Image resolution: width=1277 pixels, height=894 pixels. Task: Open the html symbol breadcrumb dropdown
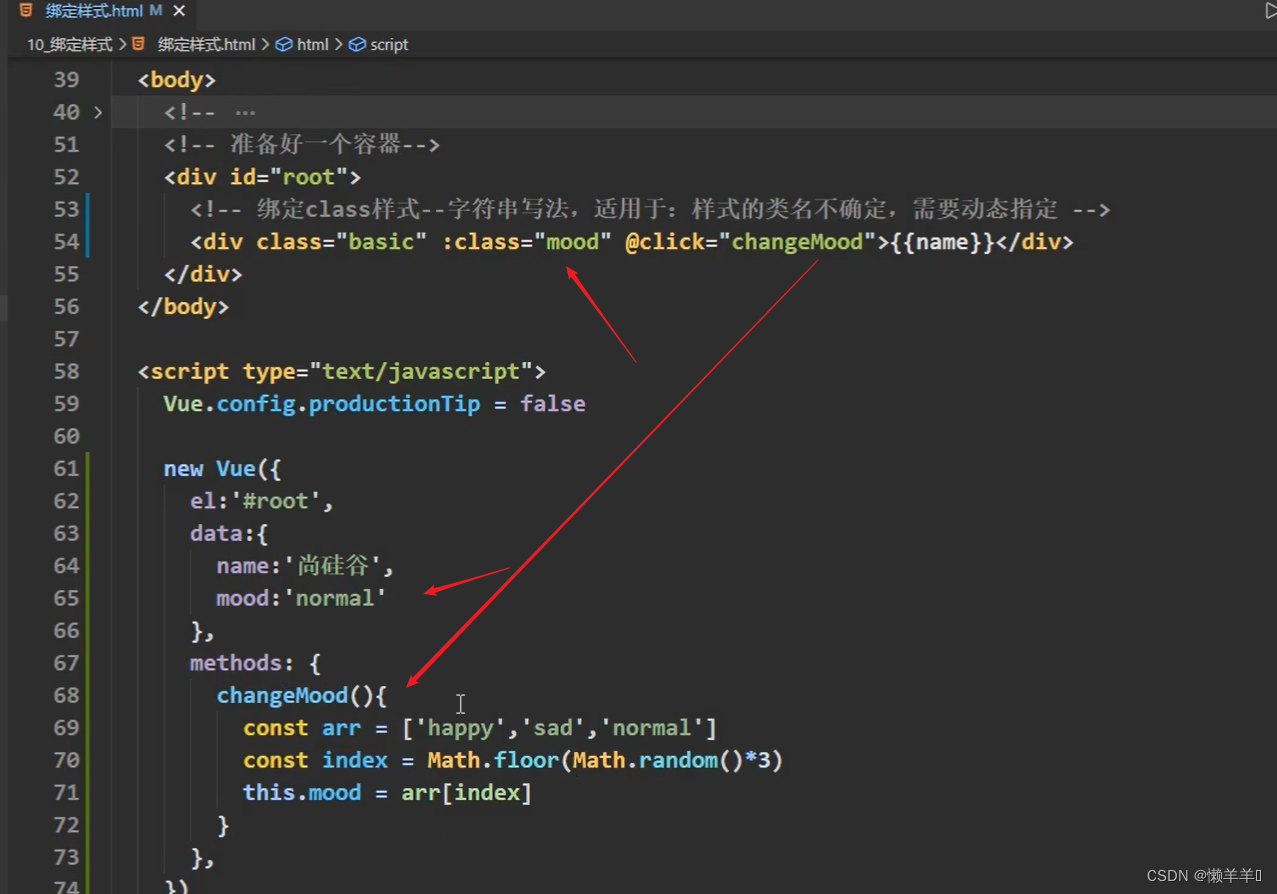pos(312,44)
